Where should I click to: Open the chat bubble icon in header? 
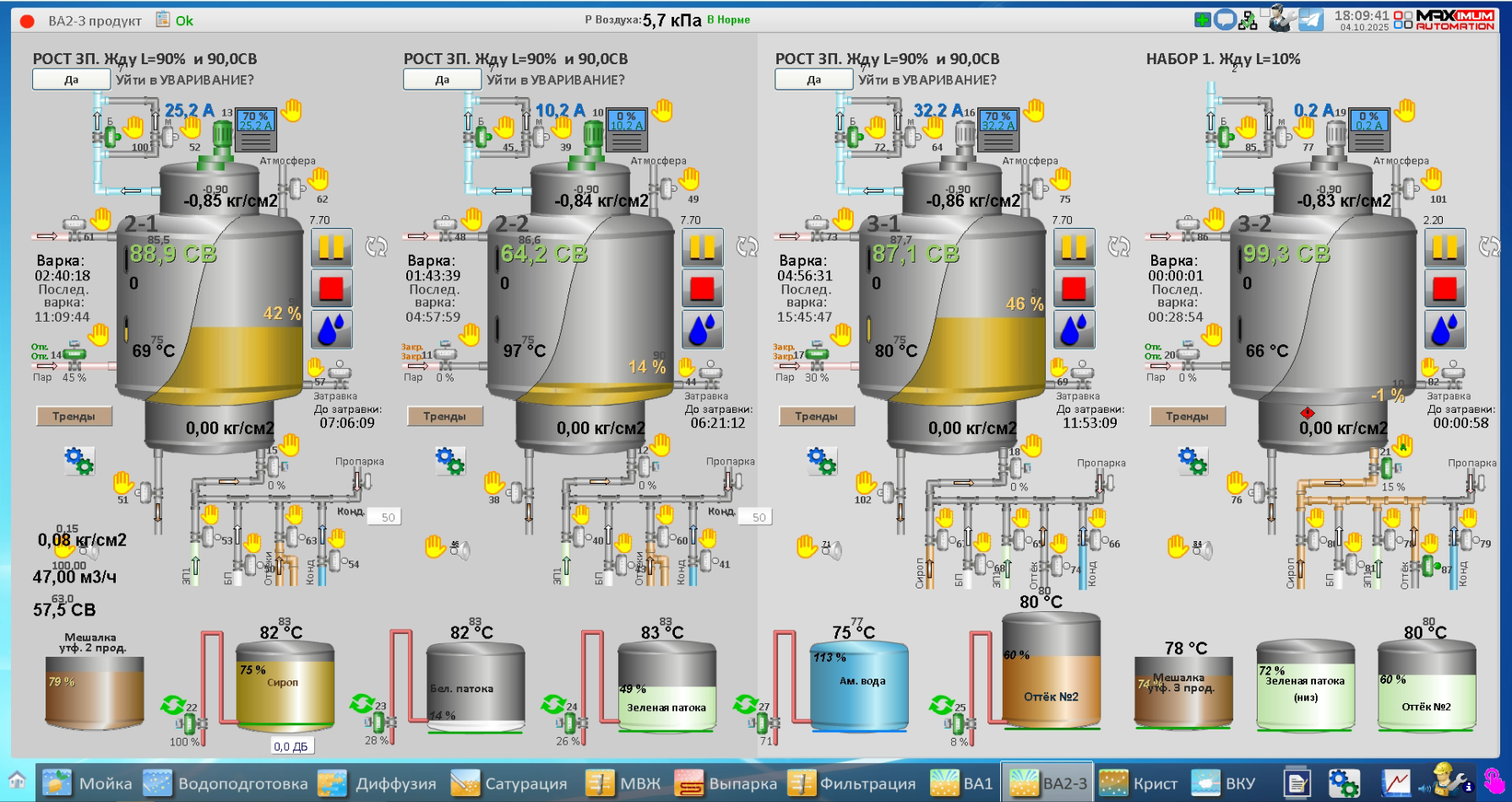[x=1224, y=19]
